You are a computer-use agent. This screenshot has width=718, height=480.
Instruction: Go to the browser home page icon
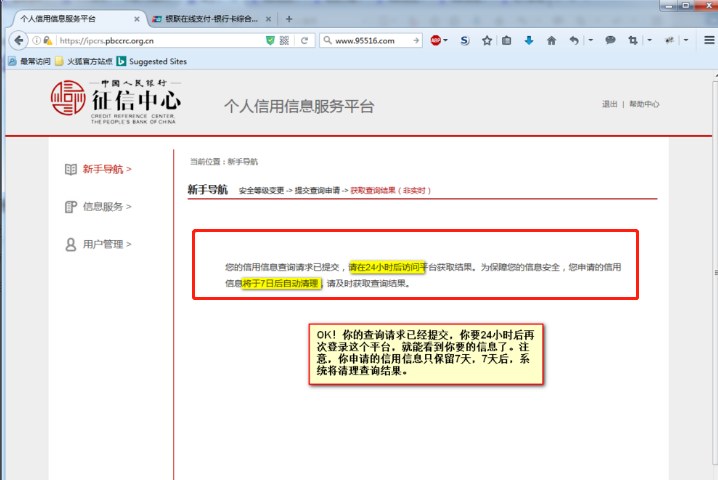[550, 41]
